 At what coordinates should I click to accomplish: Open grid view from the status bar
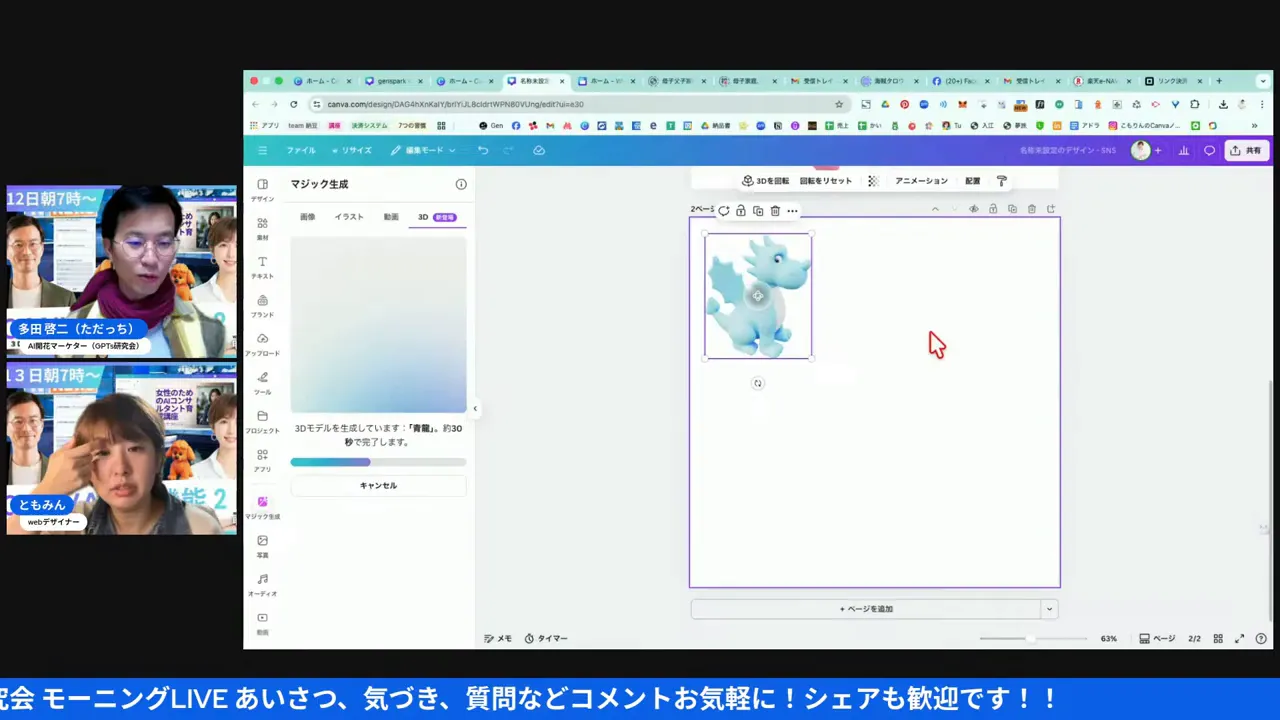pyautogui.click(x=1218, y=638)
